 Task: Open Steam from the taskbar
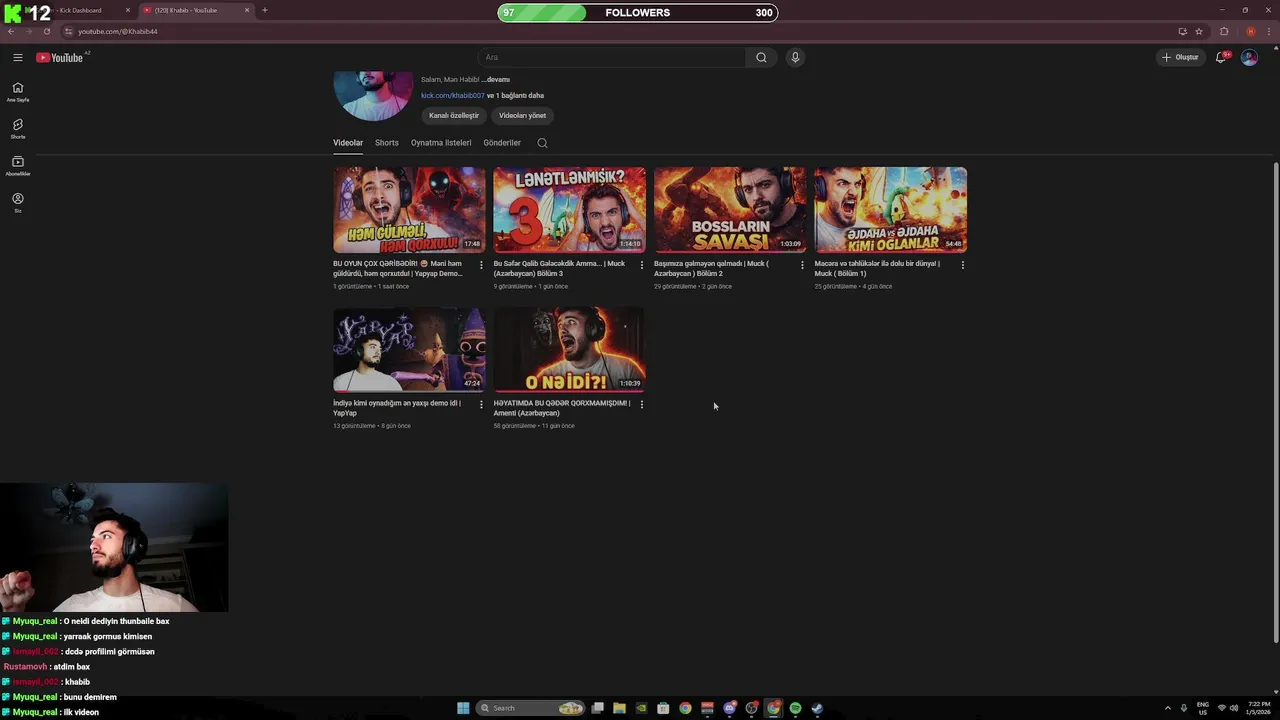(x=817, y=708)
